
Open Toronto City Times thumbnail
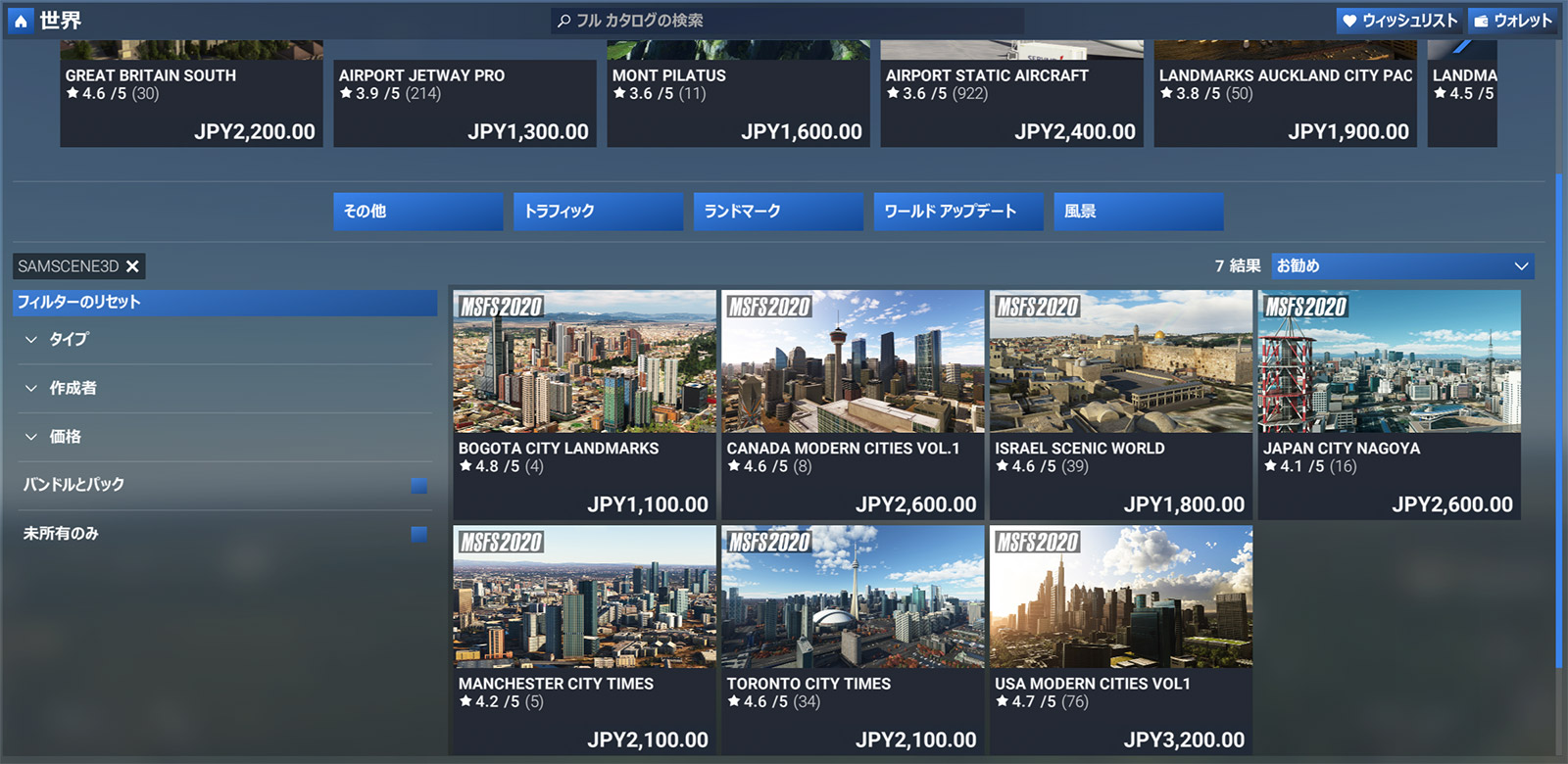coord(854,597)
